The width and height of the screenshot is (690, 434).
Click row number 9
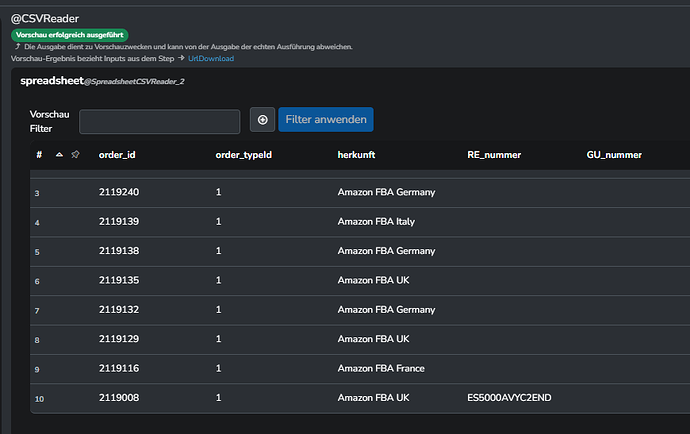point(37,369)
